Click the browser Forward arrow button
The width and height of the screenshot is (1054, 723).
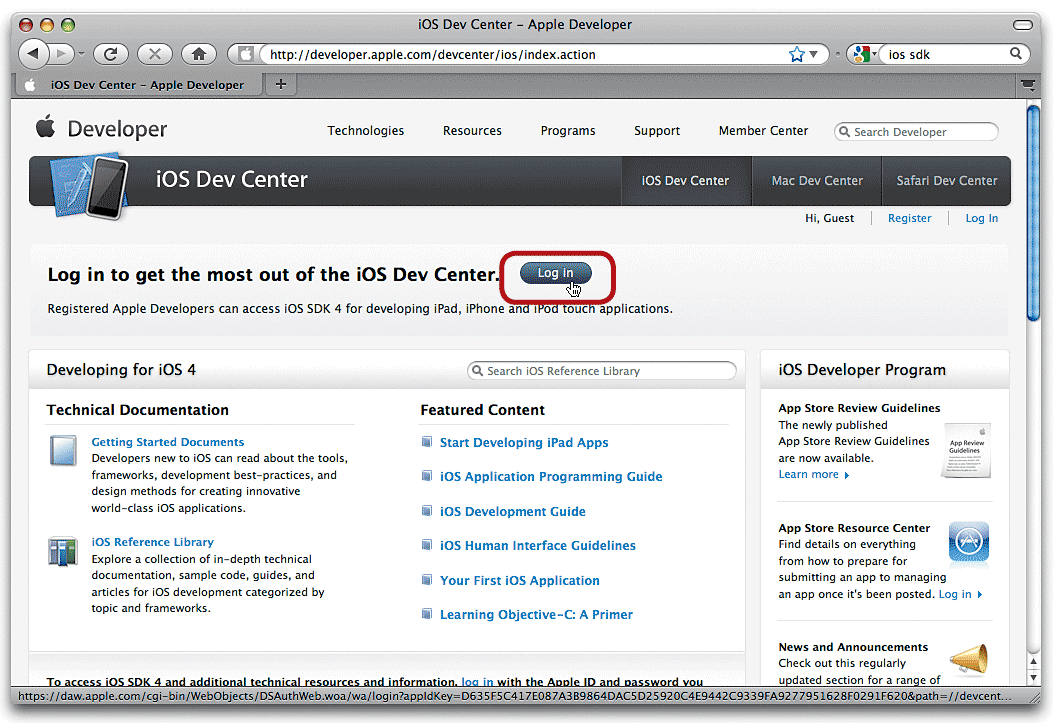(x=62, y=54)
